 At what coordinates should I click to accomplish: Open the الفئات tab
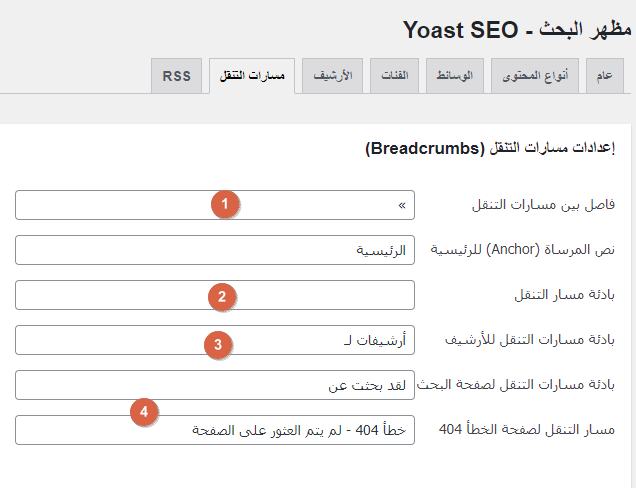click(394, 76)
